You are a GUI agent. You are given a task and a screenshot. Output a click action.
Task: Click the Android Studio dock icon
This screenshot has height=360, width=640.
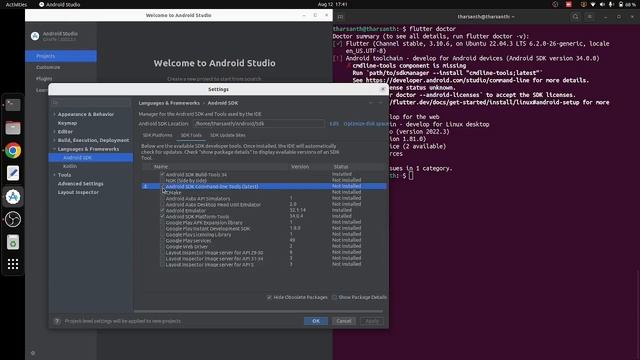point(13,197)
